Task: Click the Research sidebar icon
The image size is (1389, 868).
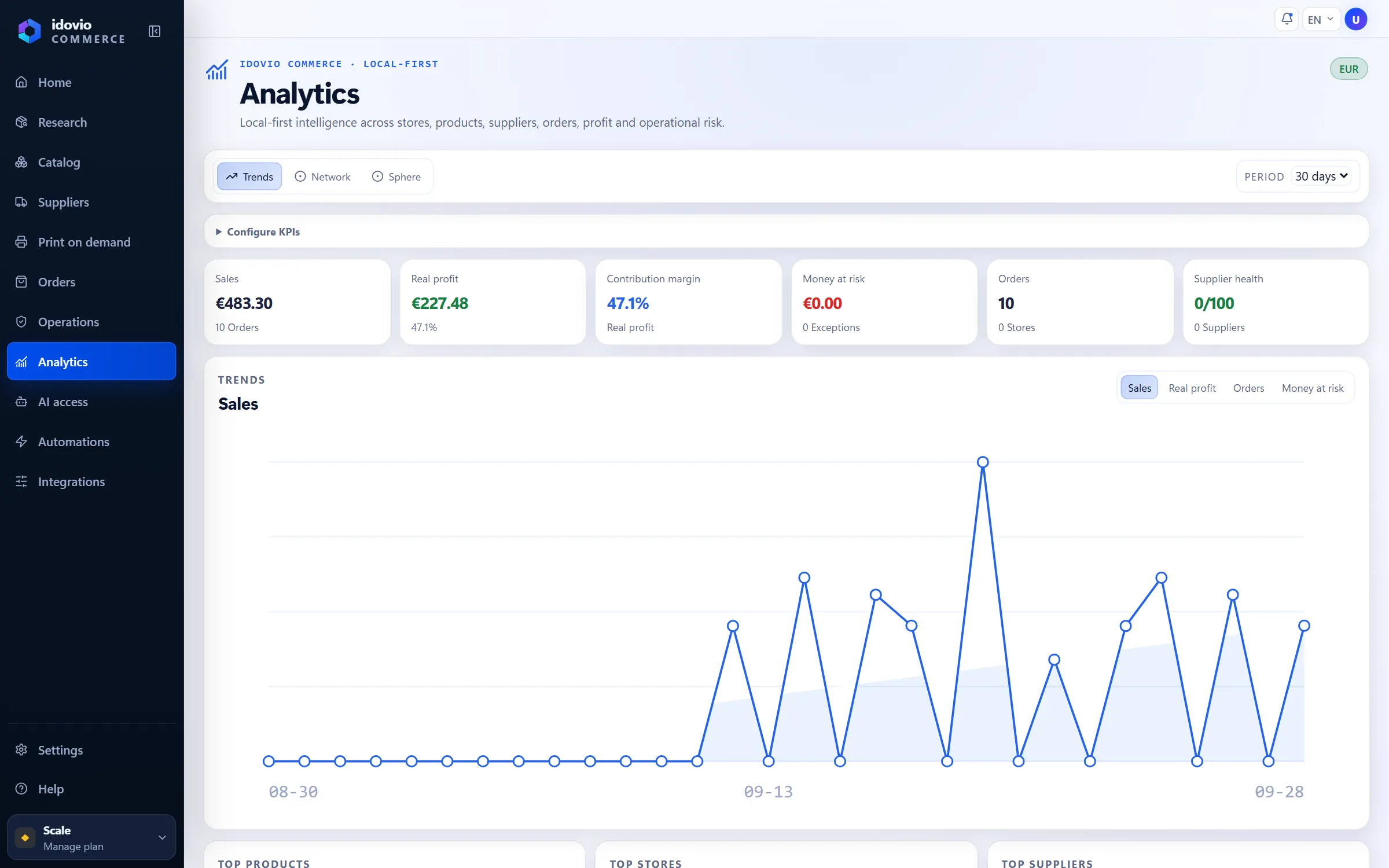Action: [x=21, y=122]
